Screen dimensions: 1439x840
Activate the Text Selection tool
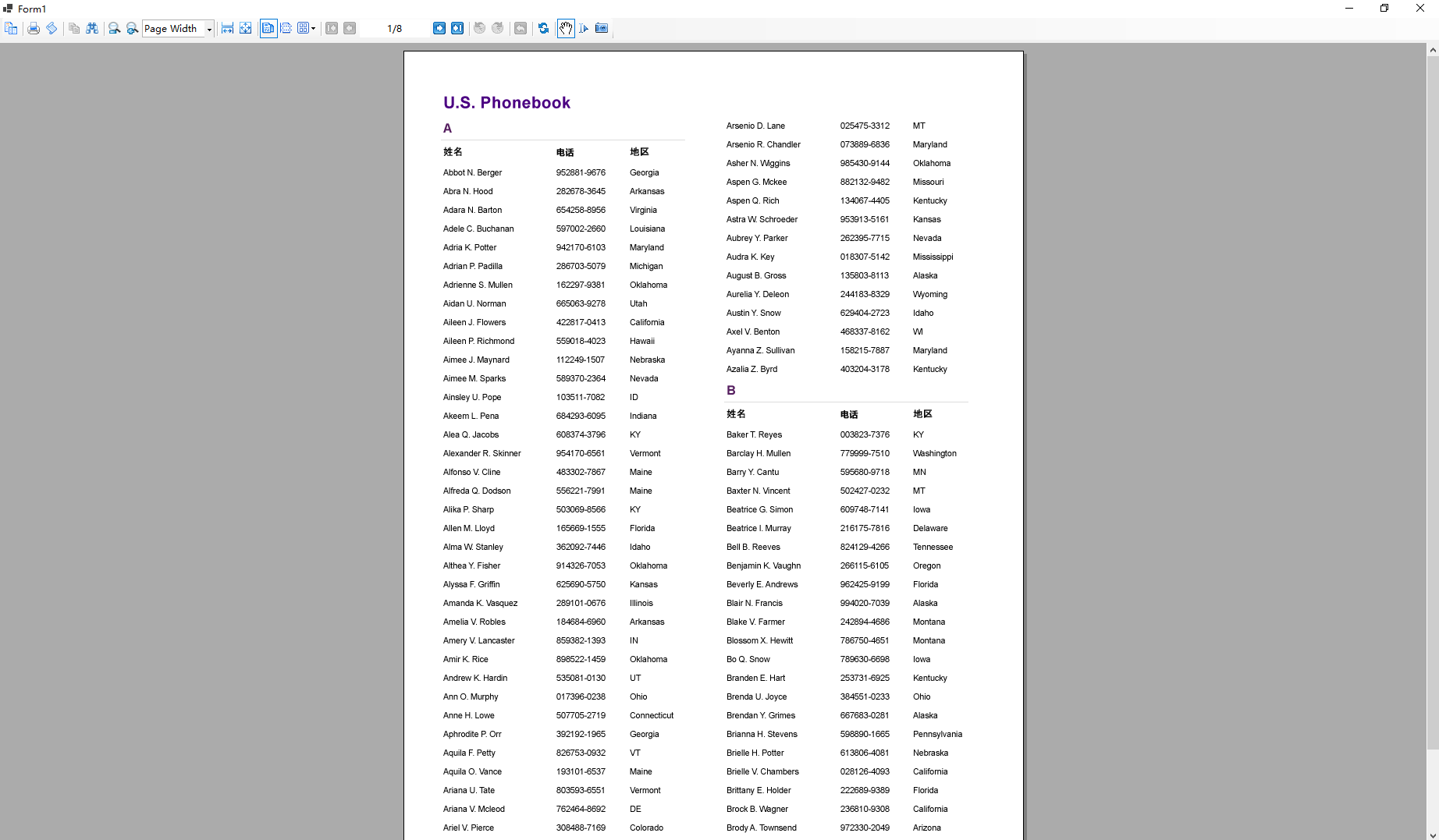click(x=584, y=28)
